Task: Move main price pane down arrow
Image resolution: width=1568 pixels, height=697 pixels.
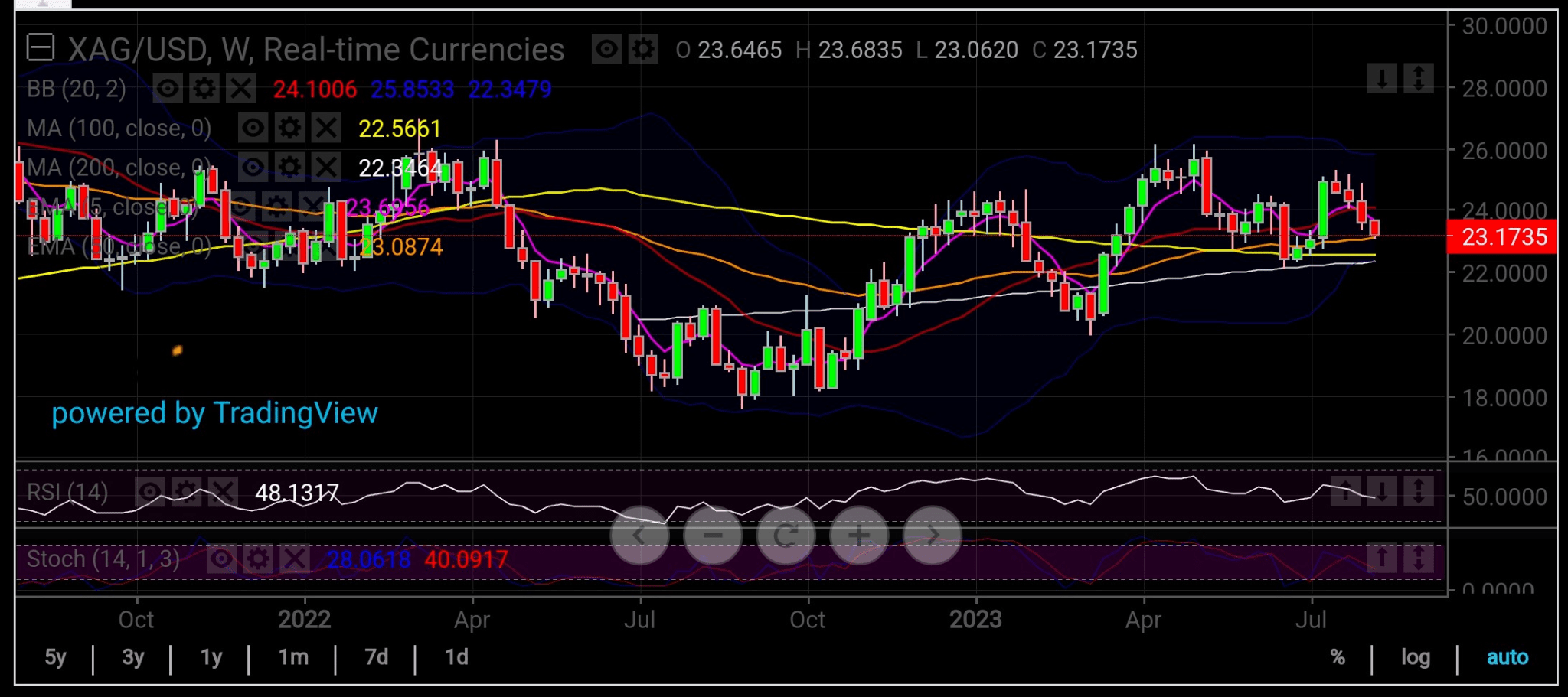Action: click(x=1382, y=79)
